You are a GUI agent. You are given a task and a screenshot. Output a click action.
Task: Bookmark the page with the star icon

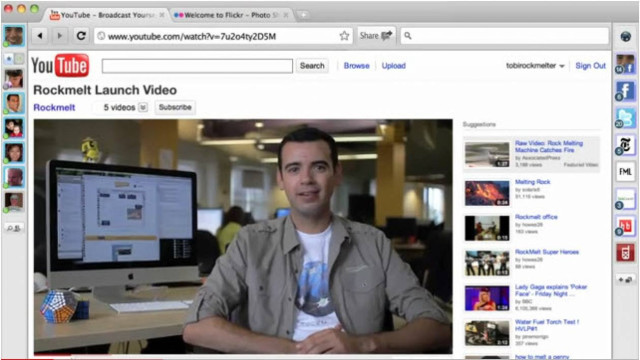[344, 36]
